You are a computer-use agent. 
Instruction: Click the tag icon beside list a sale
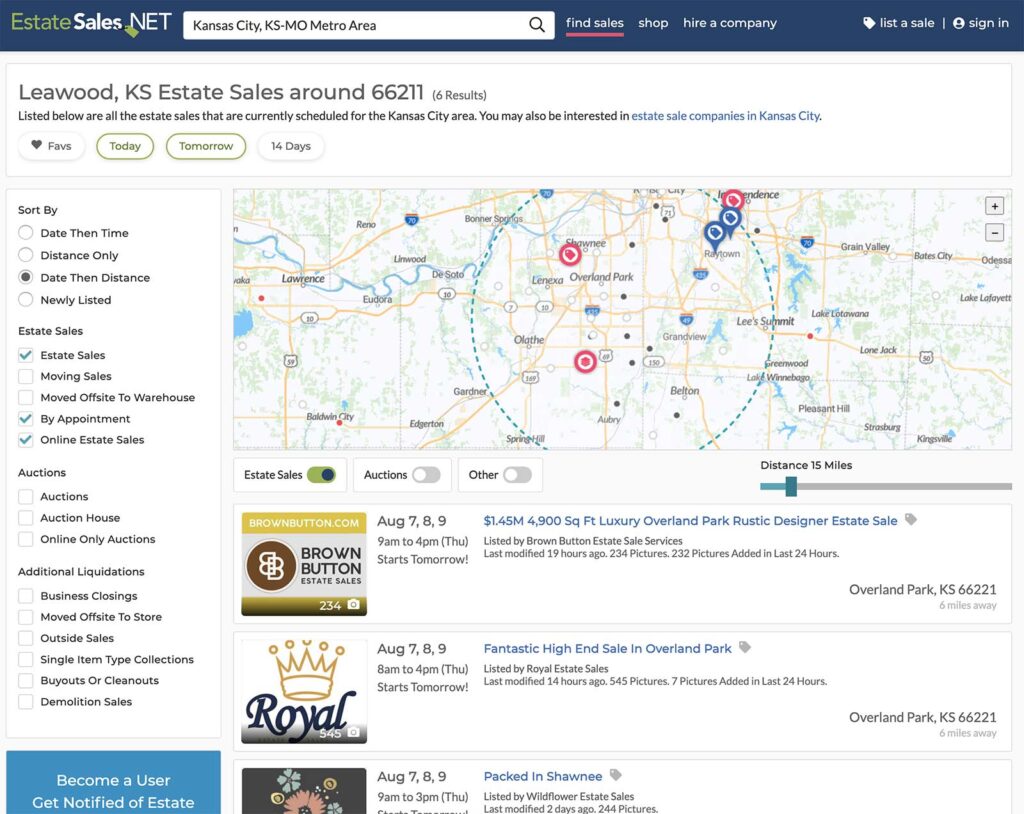click(x=868, y=22)
